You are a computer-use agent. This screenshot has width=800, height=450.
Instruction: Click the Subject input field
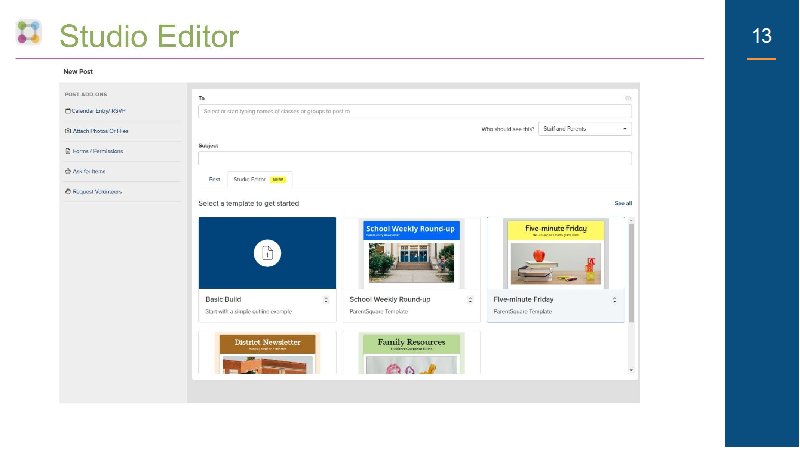415,158
